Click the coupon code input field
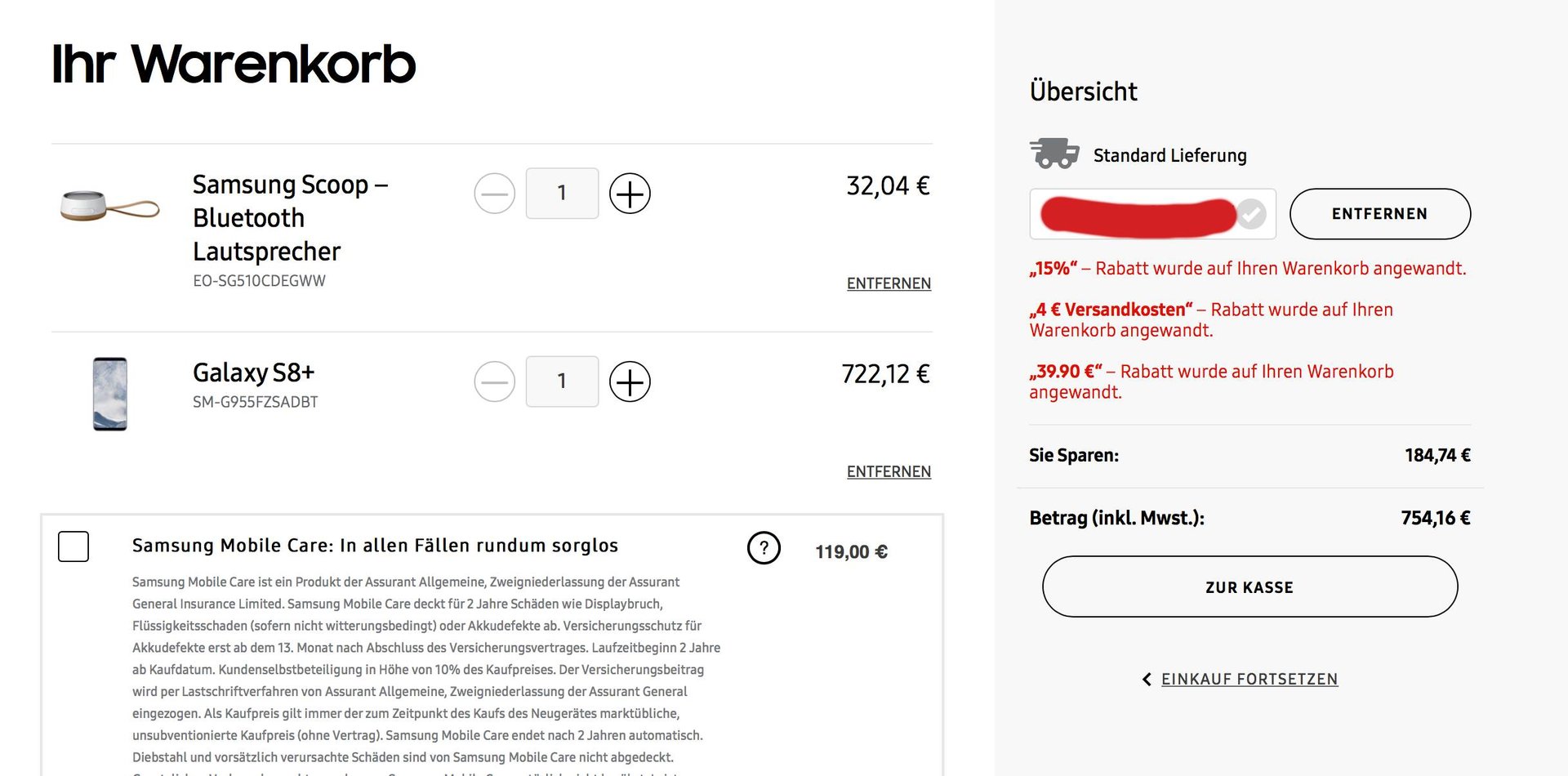1568x776 pixels. coord(1152,214)
